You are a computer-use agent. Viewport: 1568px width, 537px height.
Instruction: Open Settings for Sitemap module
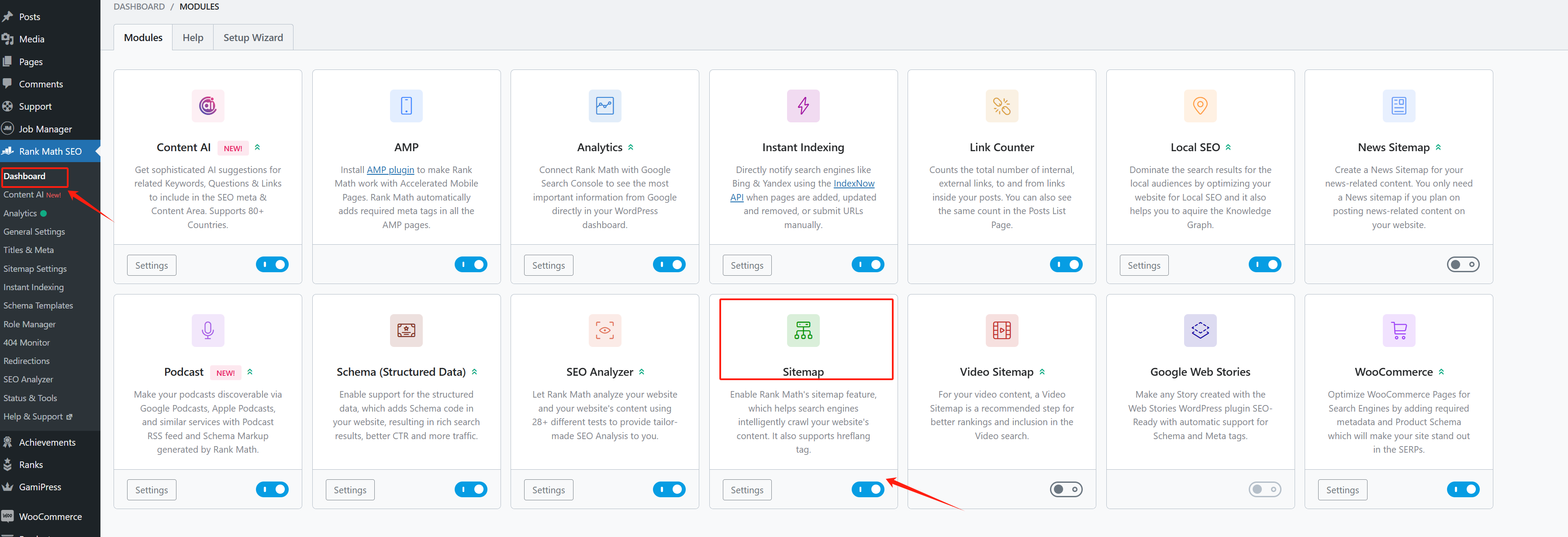pos(747,490)
